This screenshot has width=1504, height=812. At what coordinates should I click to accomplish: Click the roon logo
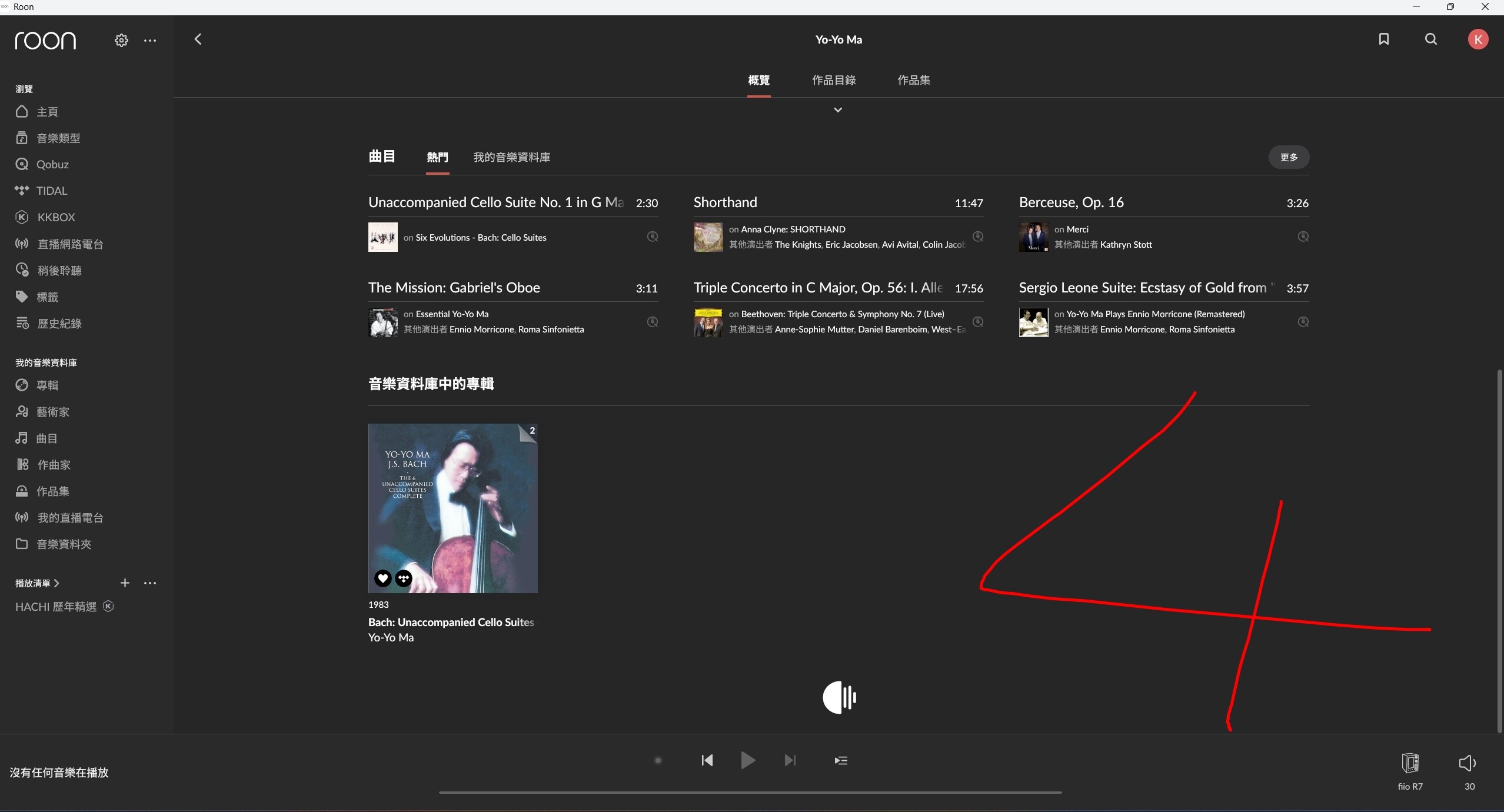[45, 40]
